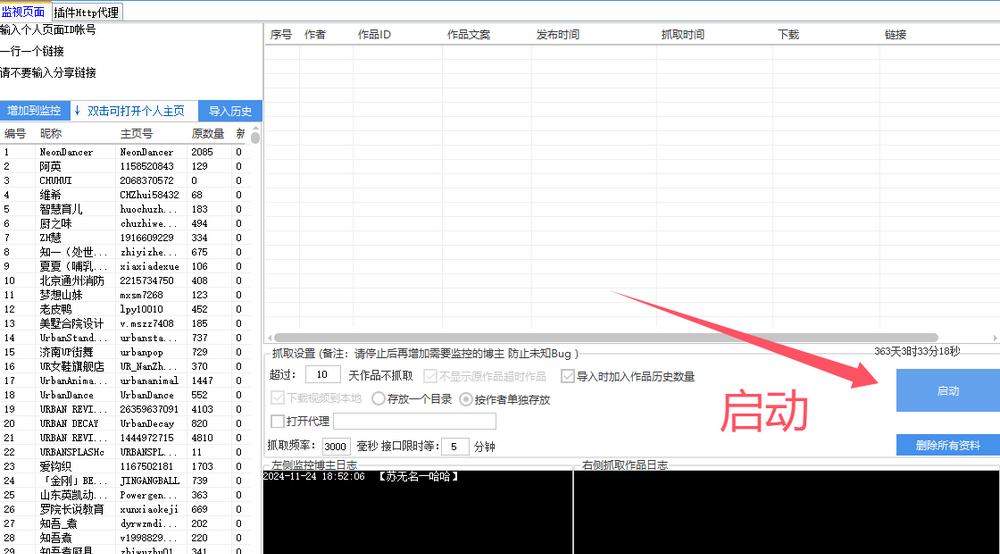Toggle the 打开代理 checkbox
Screen dimensions: 1000x554
pyautogui.click(x=277, y=421)
